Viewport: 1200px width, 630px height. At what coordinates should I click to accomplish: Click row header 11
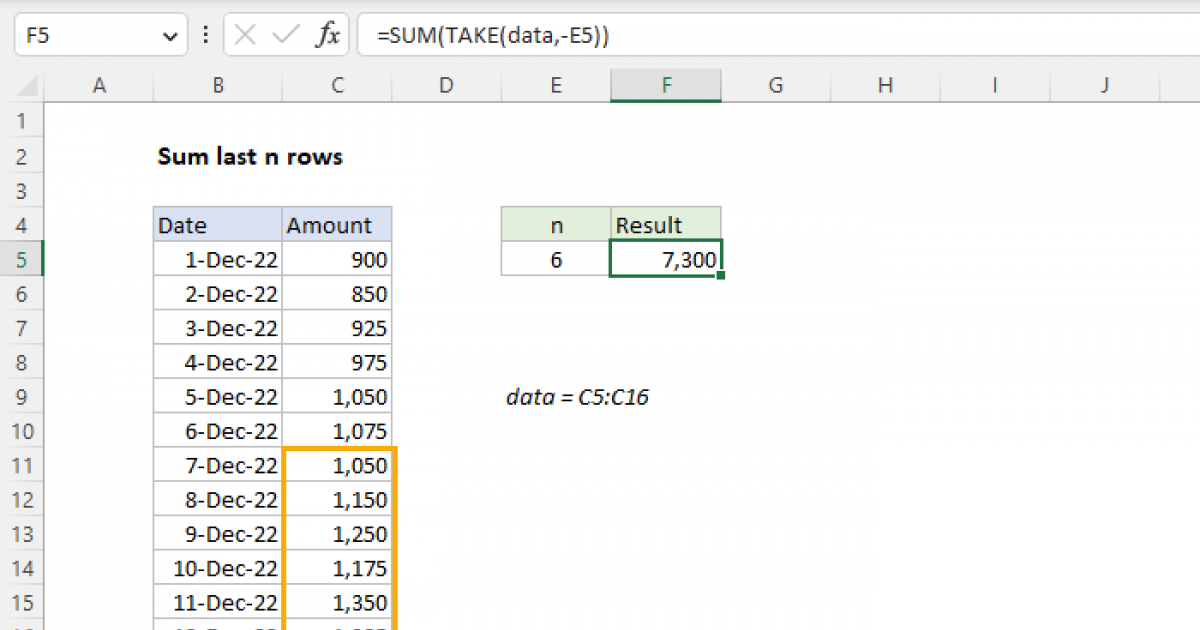(x=22, y=465)
